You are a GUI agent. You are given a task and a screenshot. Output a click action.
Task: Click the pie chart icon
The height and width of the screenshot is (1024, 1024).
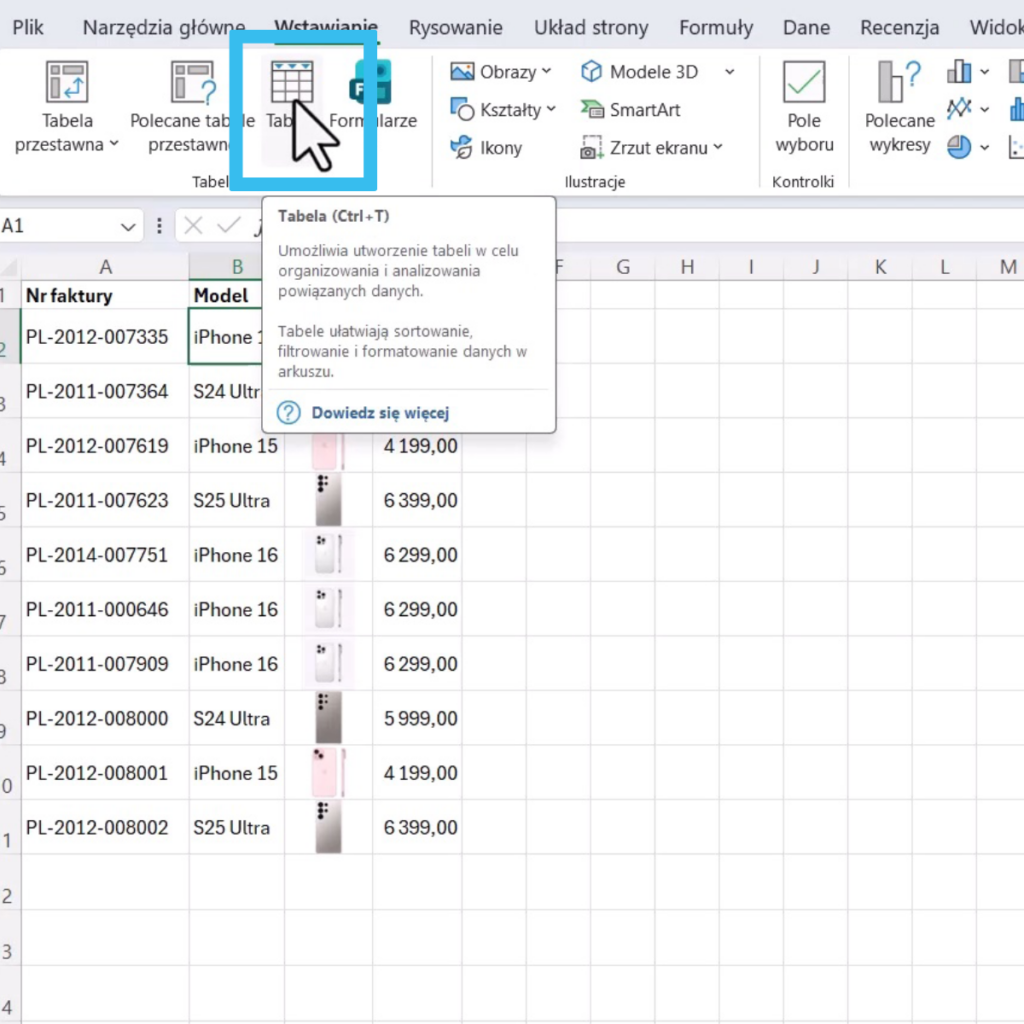click(960, 147)
